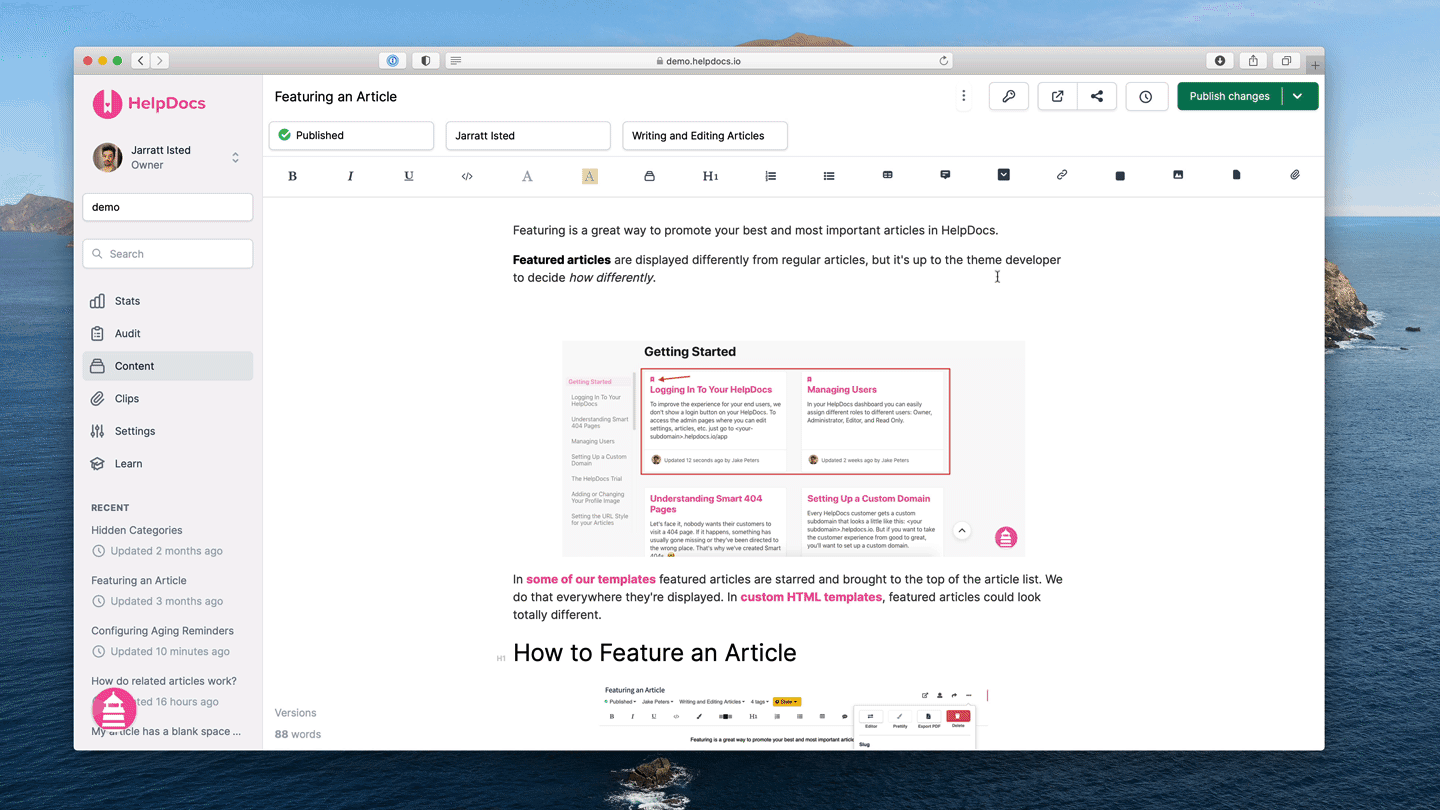Open recent Configuring Aging Reminders article

162,631
